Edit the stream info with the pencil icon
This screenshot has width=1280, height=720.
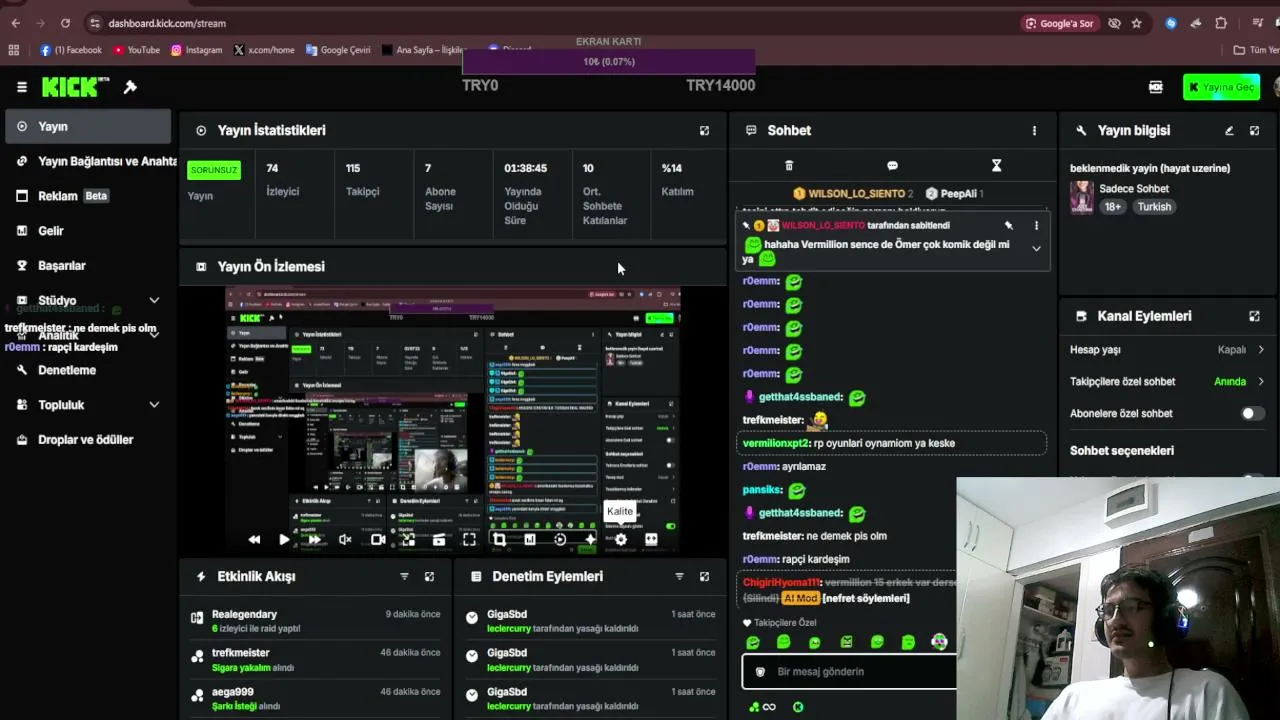pos(1229,130)
